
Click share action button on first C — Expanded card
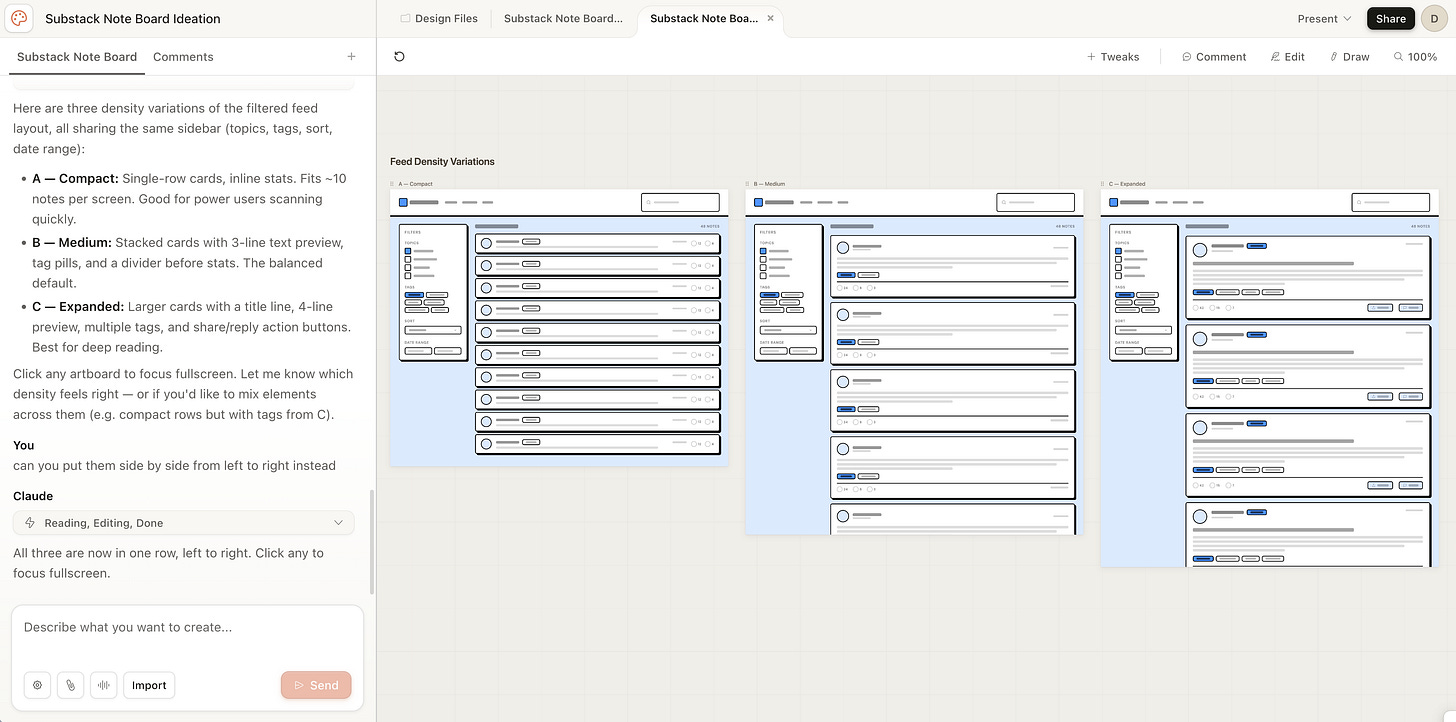[1380, 308]
